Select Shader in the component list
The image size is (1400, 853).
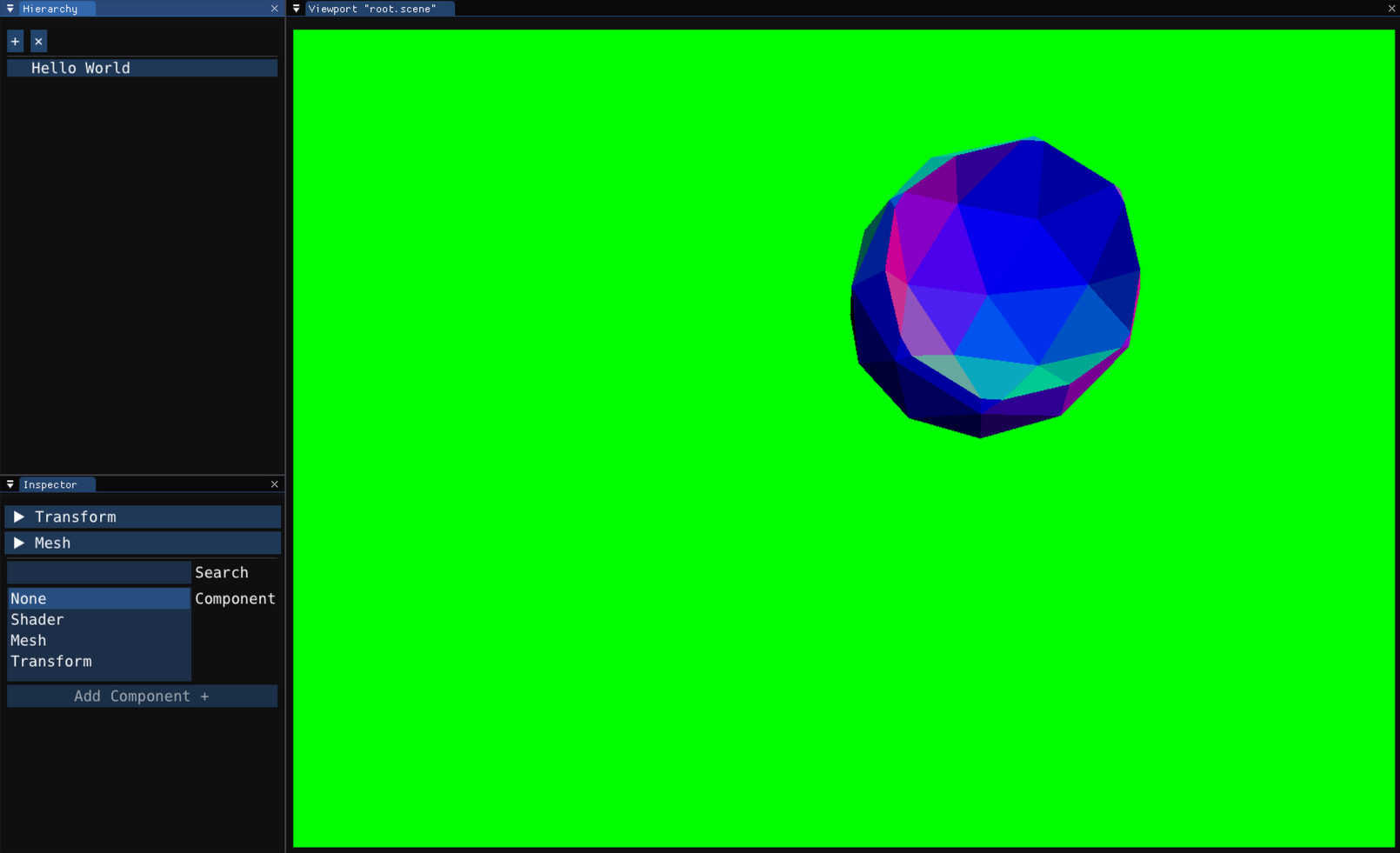(99, 619)
